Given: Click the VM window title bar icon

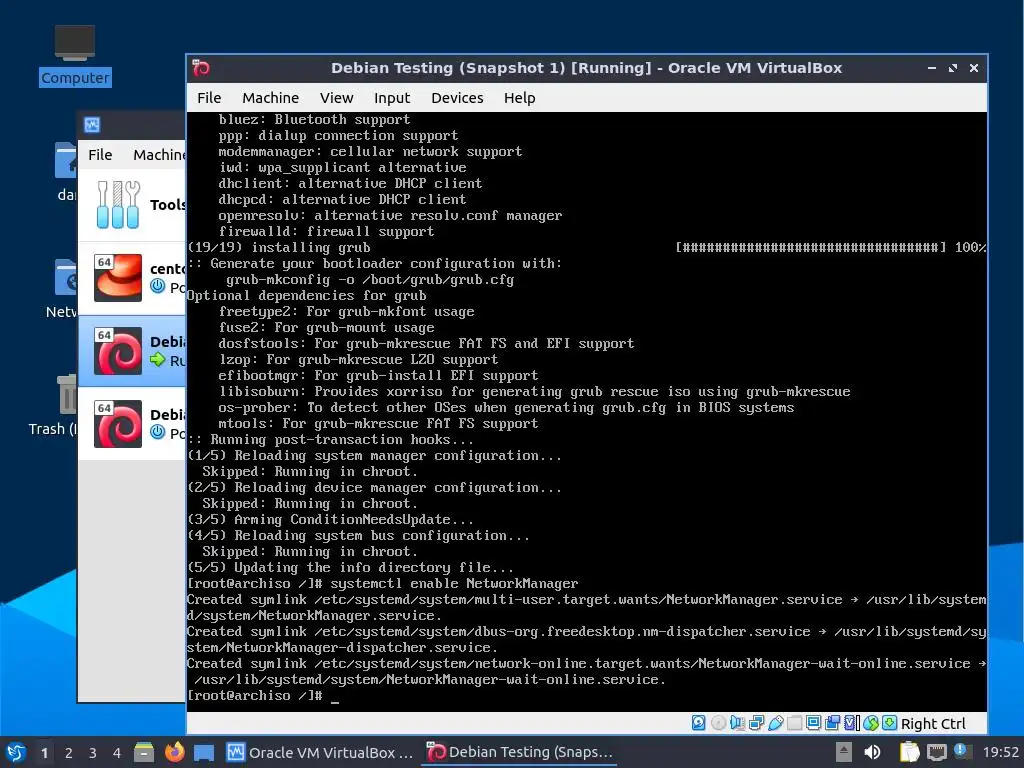Looking at the screenshot, I should coord(200,68).
